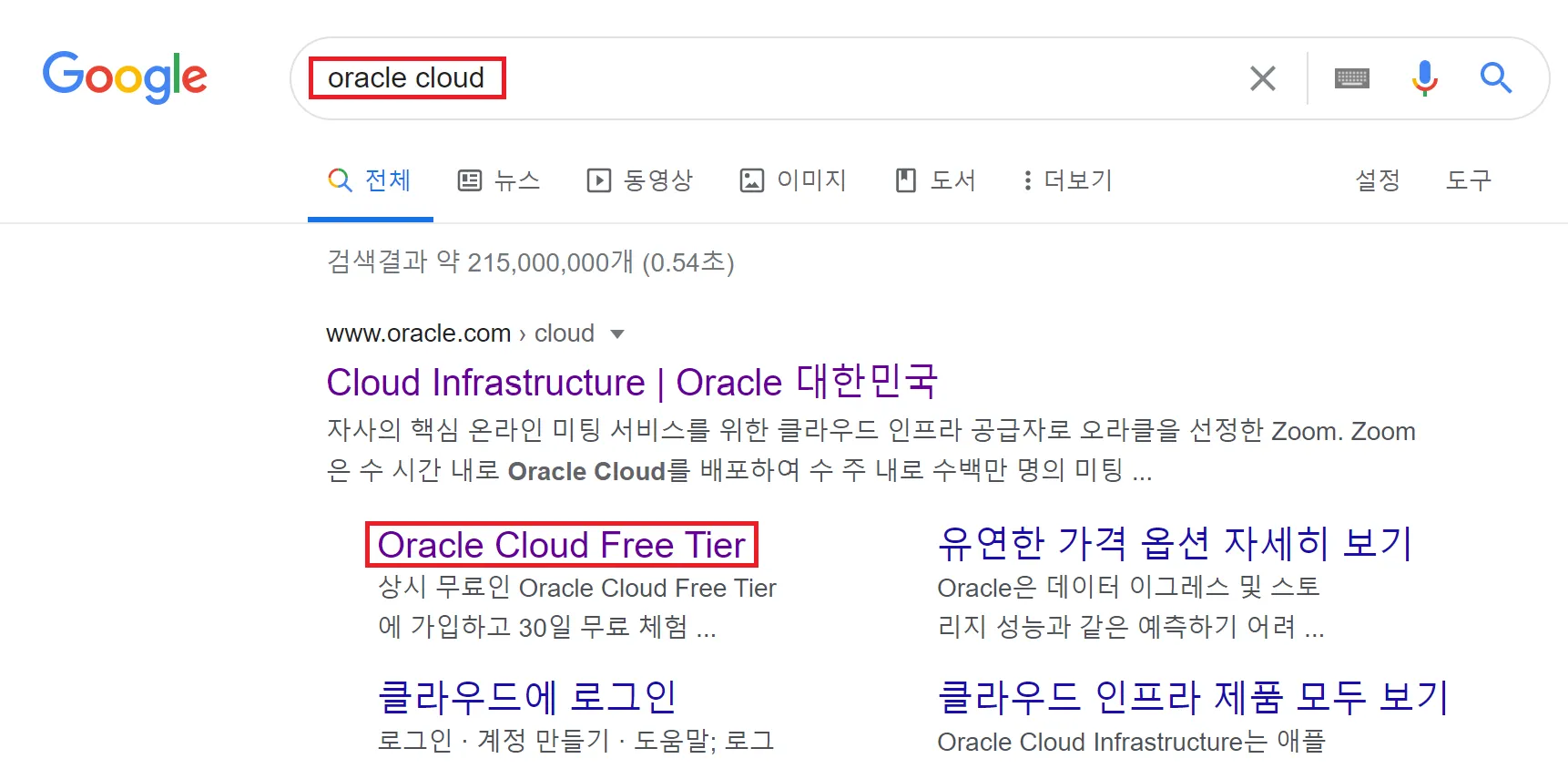The image size is (1568, 769).
Task: Open the 더보기 menu
Action: 1068,180
